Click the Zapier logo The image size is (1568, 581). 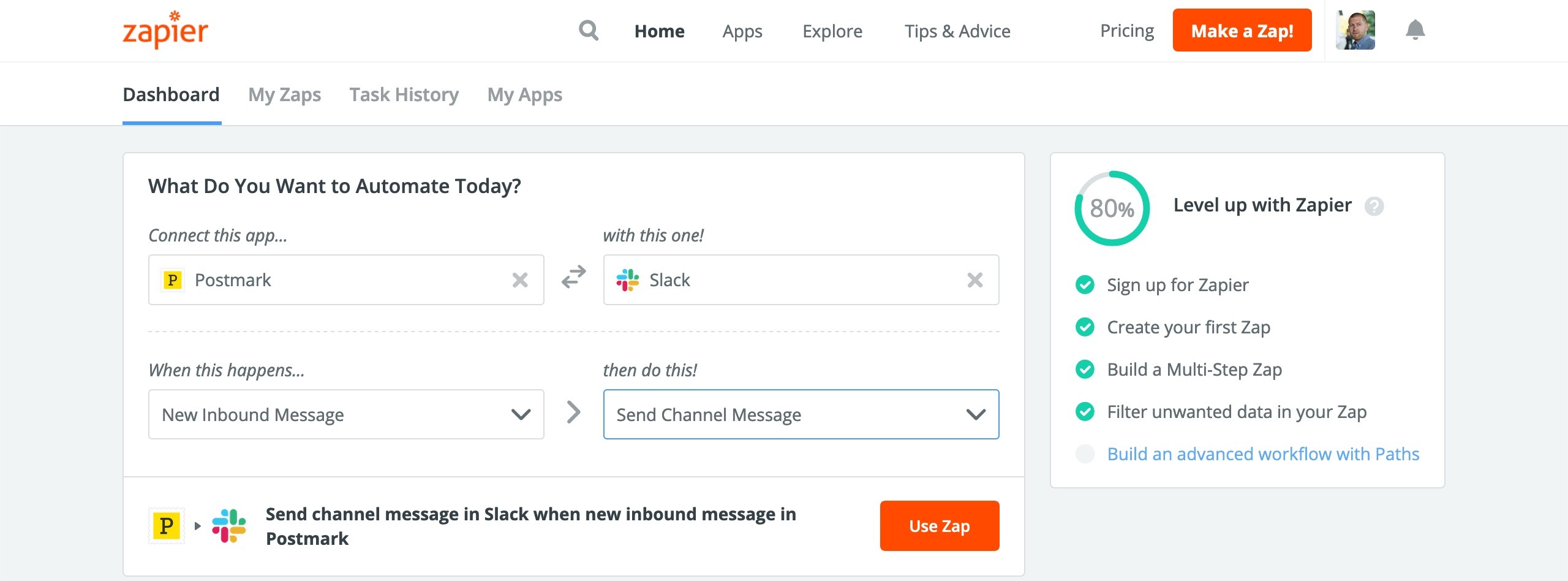click(x=165, y=31)
